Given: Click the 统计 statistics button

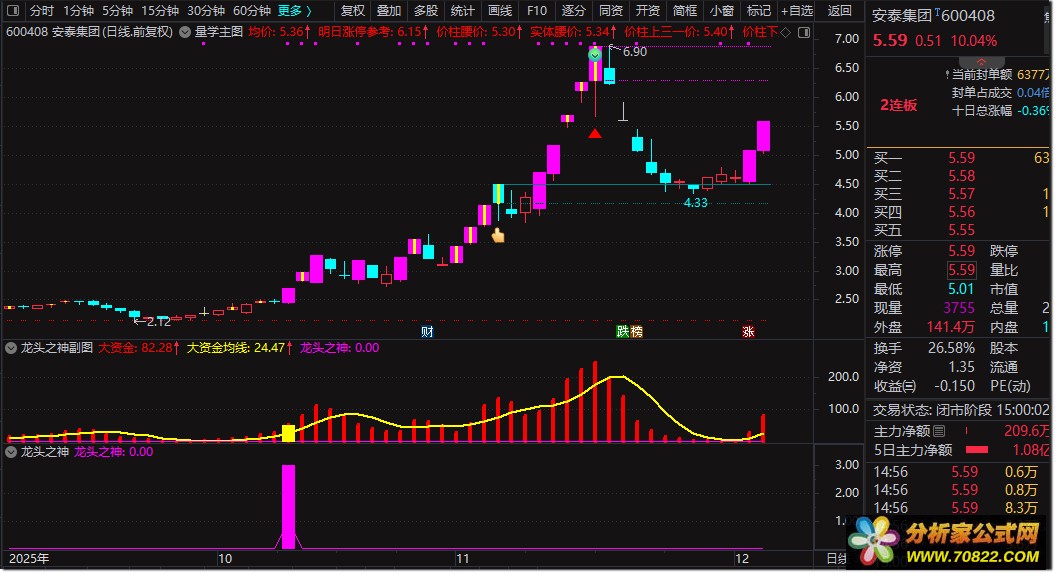Looking at the screenshot, I should pyautogui.click(x=463, y=11).
